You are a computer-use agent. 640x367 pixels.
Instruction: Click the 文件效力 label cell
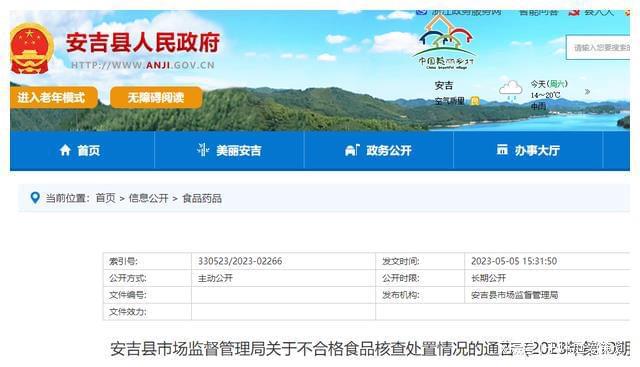tap(147, 311)
